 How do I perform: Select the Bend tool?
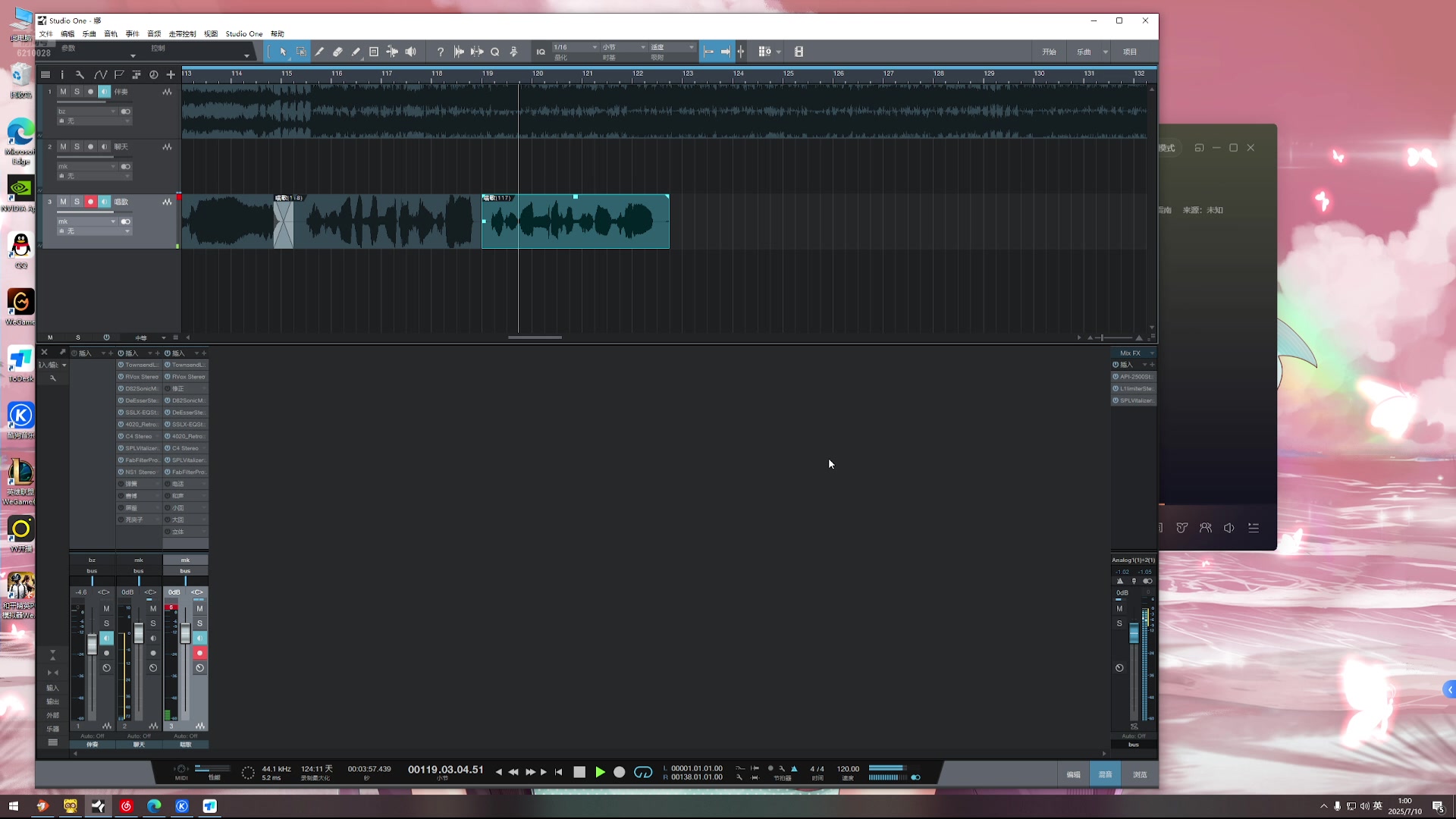[x=392, y=52]
